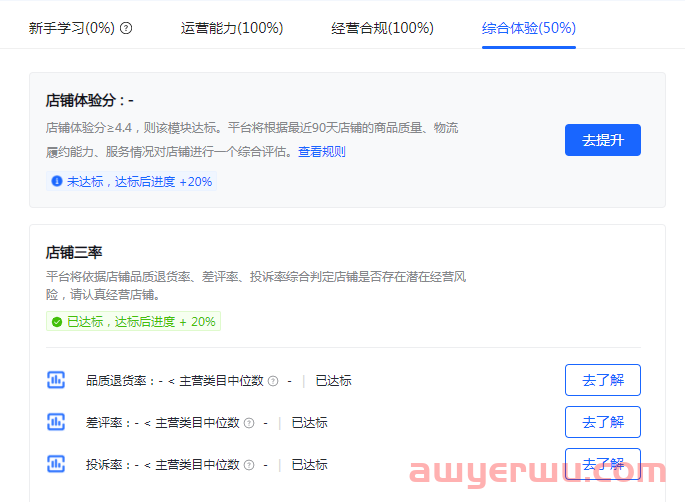Click 已达标 status in the 品质退货率 row
This screenshot has height=502, width=685.
pyautogui.click(x=333, y=381)
